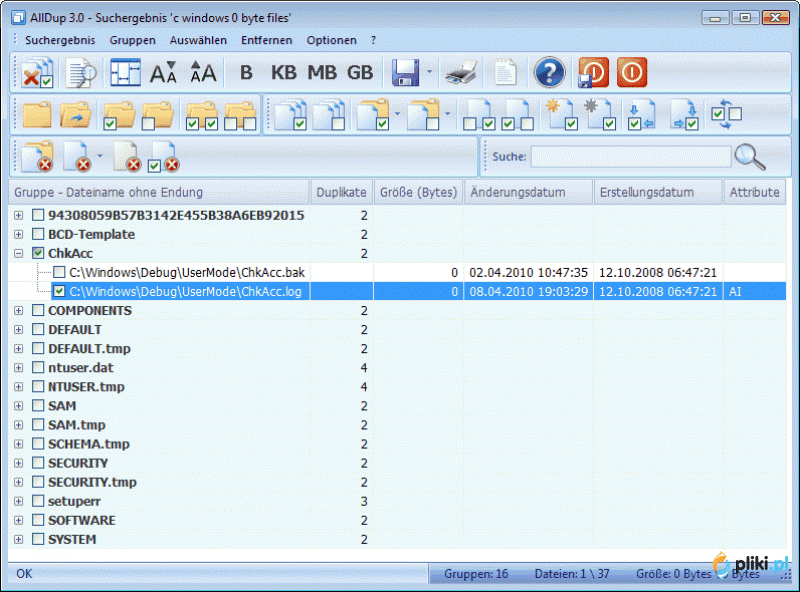Sort by Gruppe - Dateiname ohne Endung header
The height and width of the screenshot is (592, 800).
159,192
